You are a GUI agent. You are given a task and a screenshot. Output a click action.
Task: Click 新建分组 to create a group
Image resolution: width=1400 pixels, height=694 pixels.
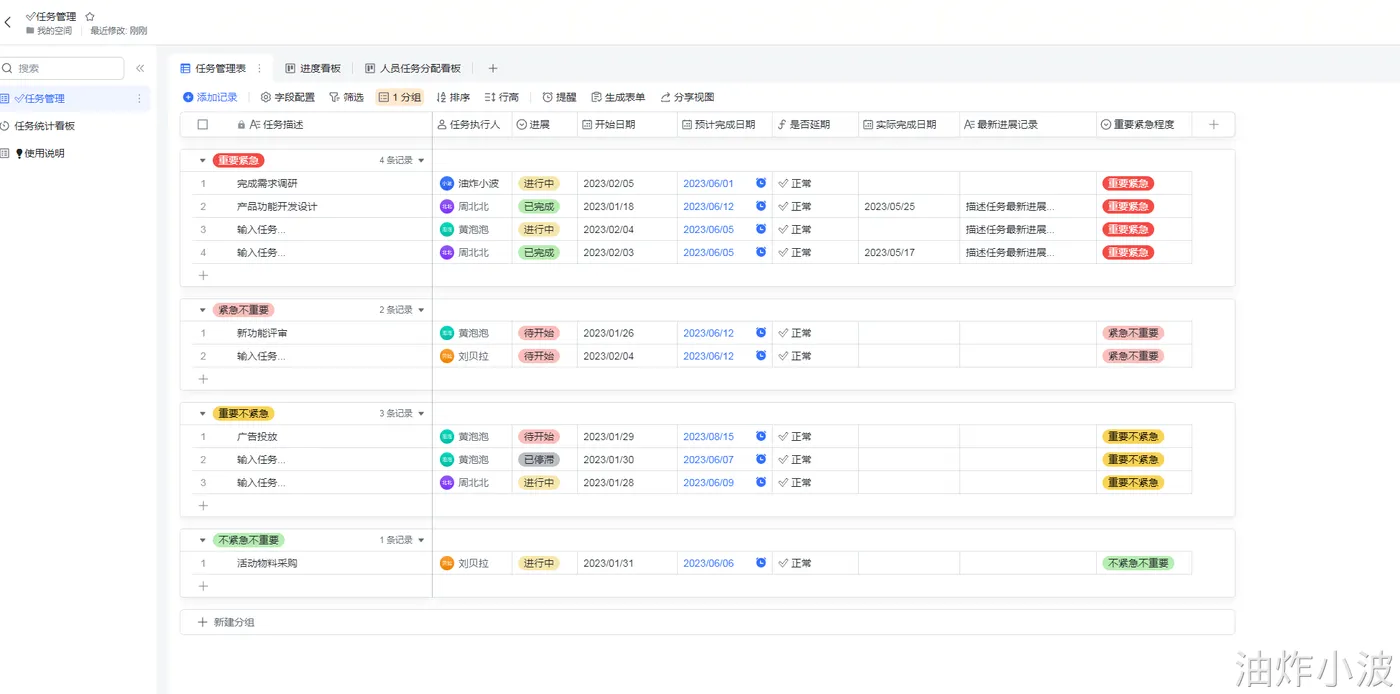(x=227, y=622)
